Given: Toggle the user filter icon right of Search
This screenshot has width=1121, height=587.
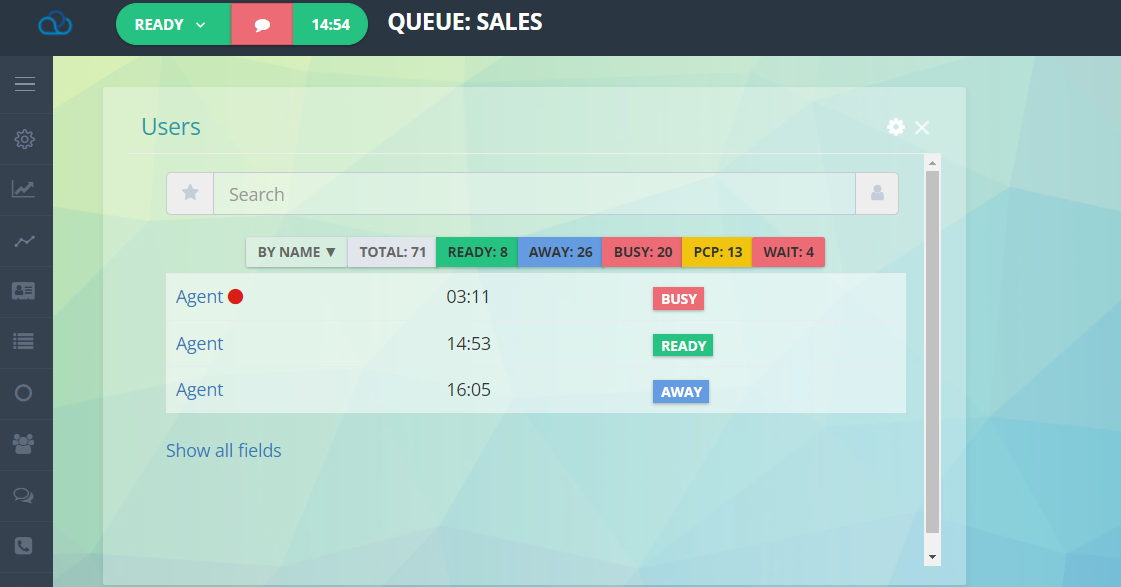Looking at the screenshot, I should [877, 194].
